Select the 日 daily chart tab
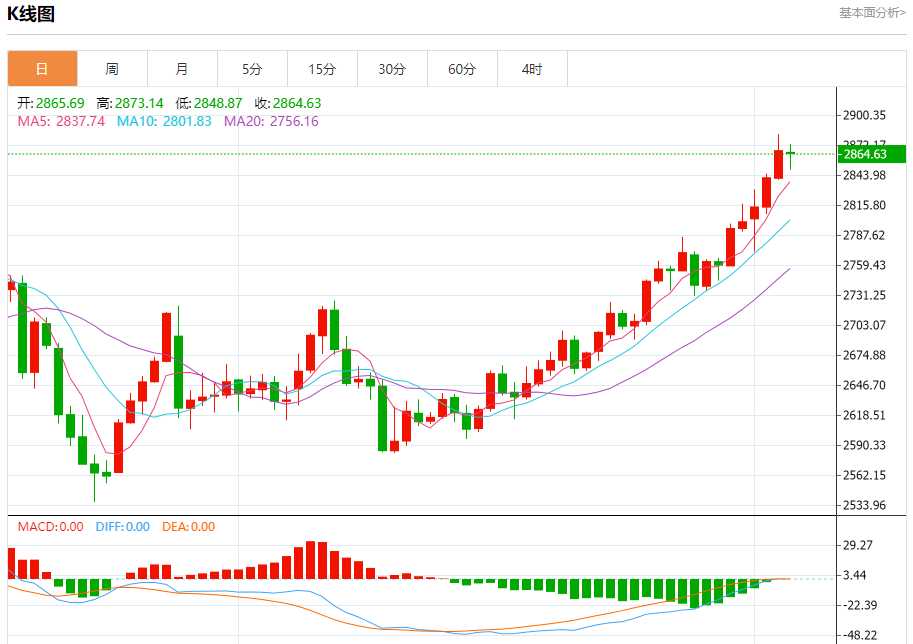Image resolution: width=913 pixels, height=644 pixels. (43, 69)
